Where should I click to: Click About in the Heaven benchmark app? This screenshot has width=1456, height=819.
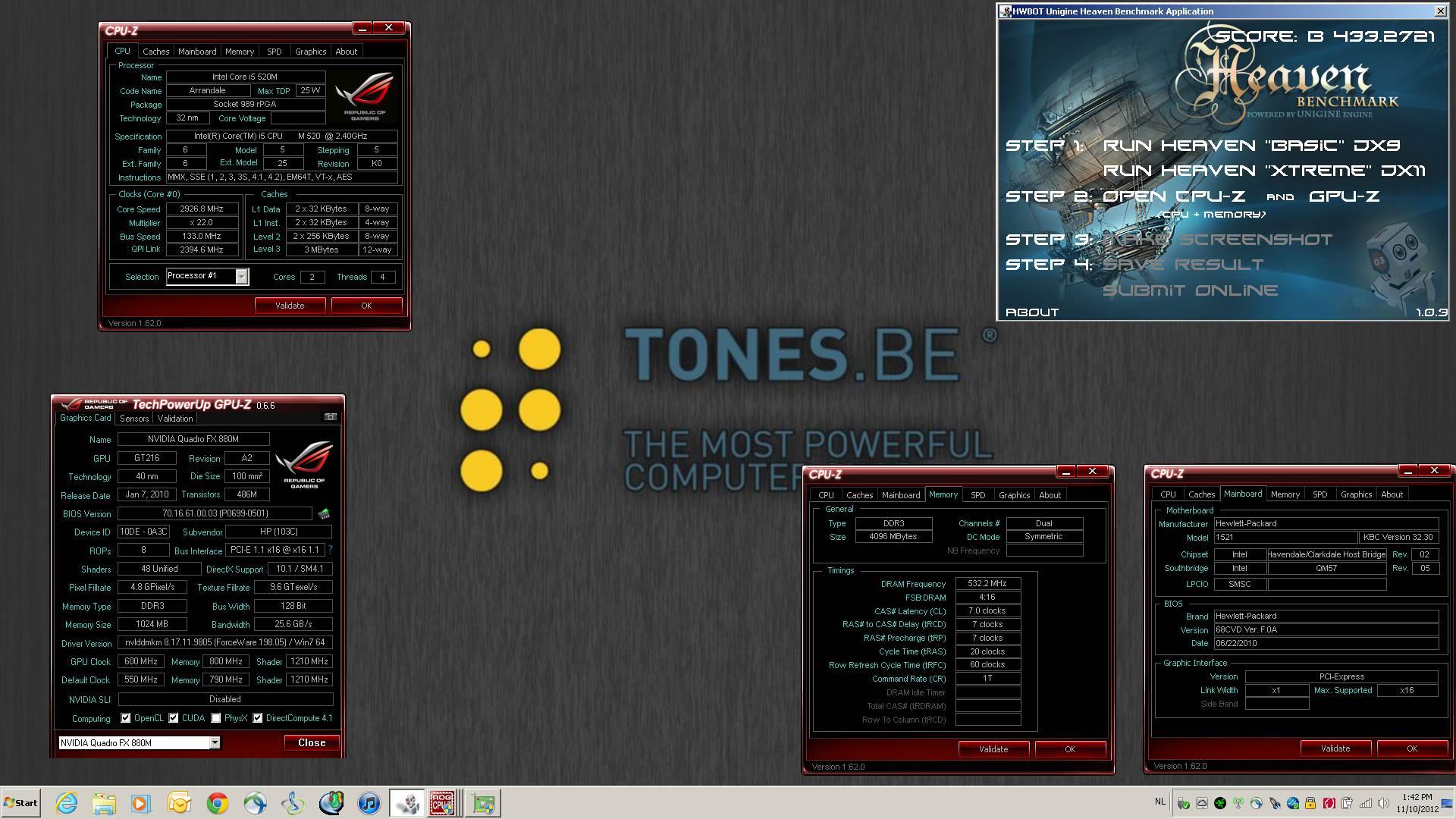pyautogui.click(x=1032, y=312)
